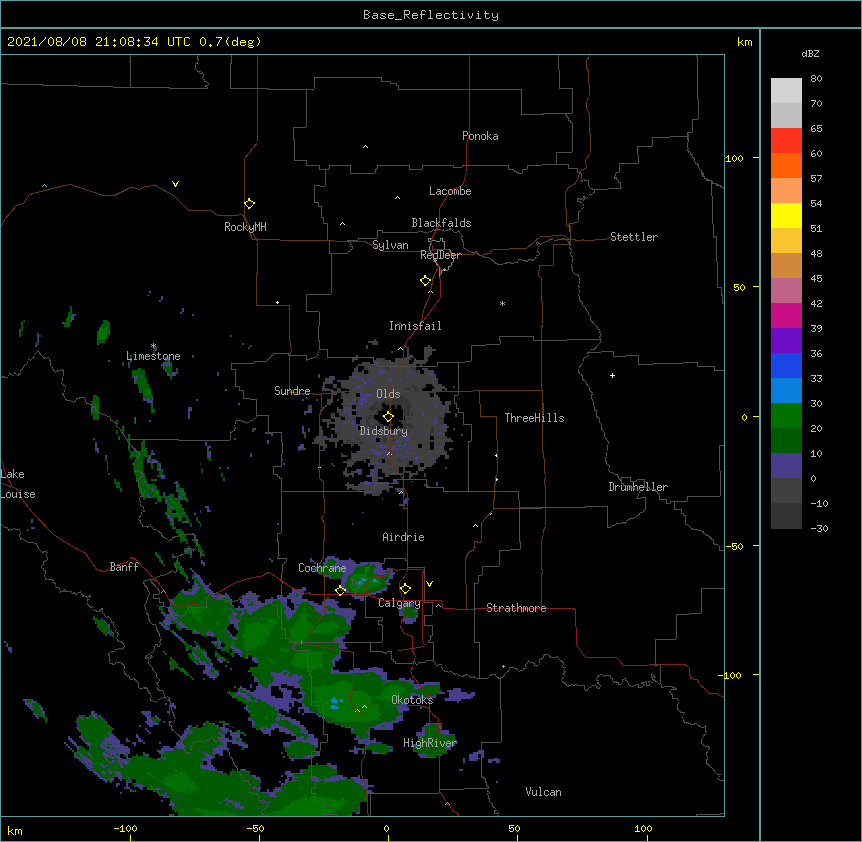This screenshot has width=862, height=842.
Task: Select the radar site diamond between Olds and Didsbury
Action: point(388,417)
